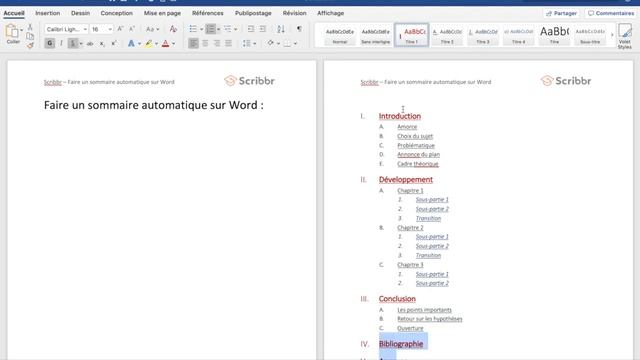Click the Sort A-Z icon
The image size is (640, 360).
pos(280,29)
